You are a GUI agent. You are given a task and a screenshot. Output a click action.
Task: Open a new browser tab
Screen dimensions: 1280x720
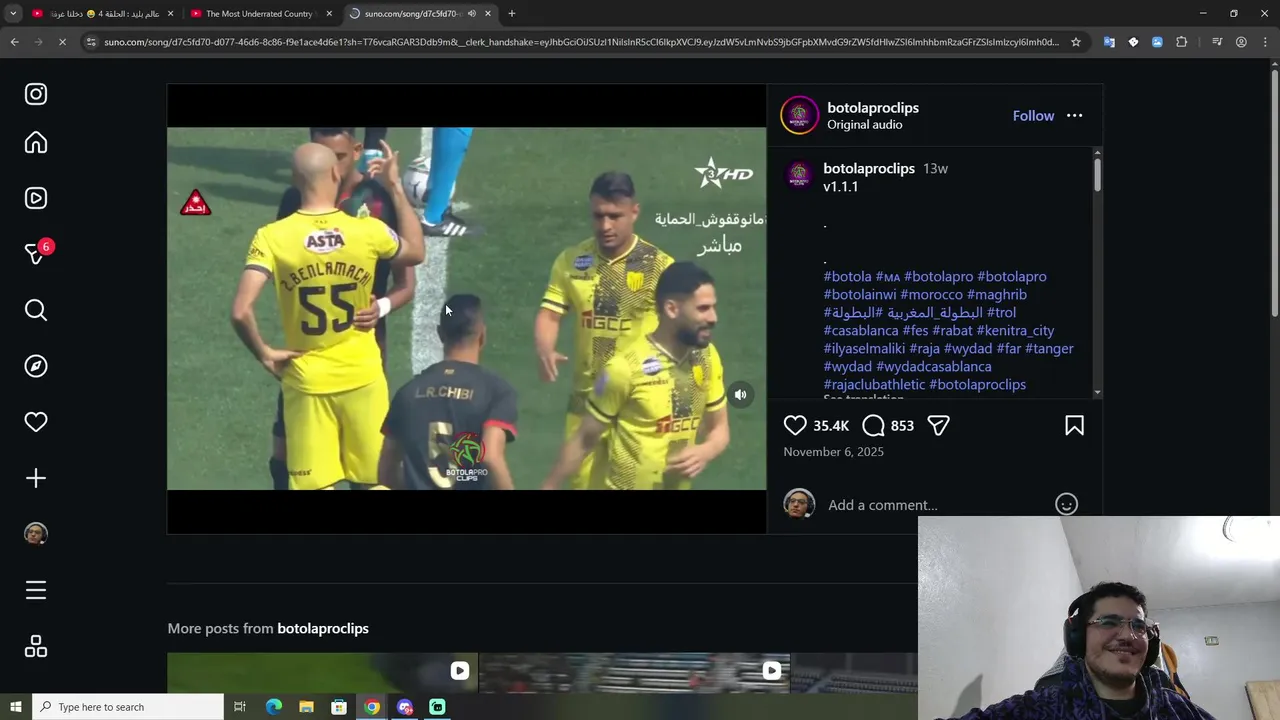511,14
